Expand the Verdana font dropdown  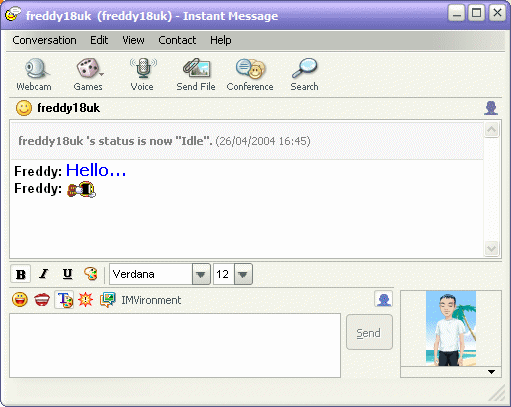click(201, 274)
